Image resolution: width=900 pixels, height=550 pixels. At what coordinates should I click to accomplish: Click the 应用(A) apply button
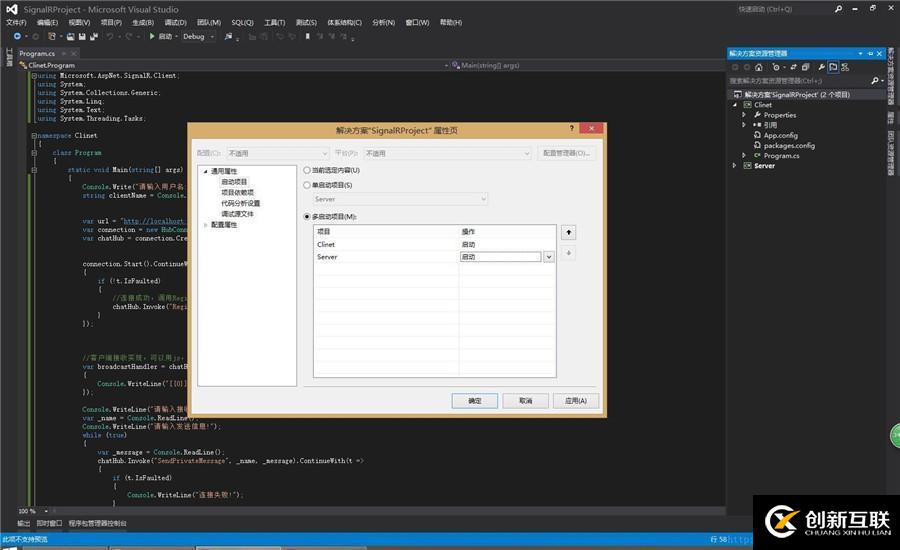pyautogui.click(x=576, y=401)
